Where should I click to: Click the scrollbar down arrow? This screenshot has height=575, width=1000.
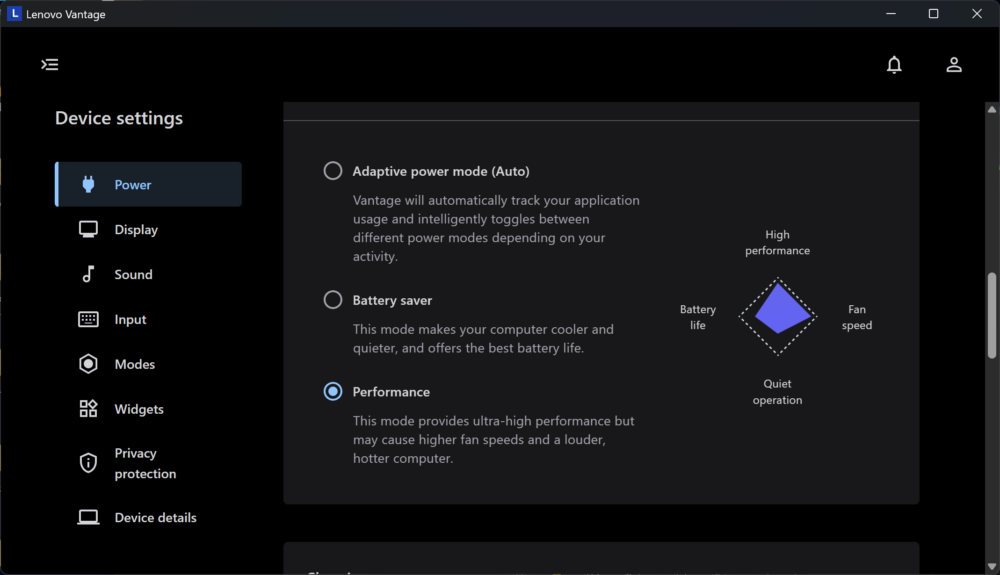(992, 566)
